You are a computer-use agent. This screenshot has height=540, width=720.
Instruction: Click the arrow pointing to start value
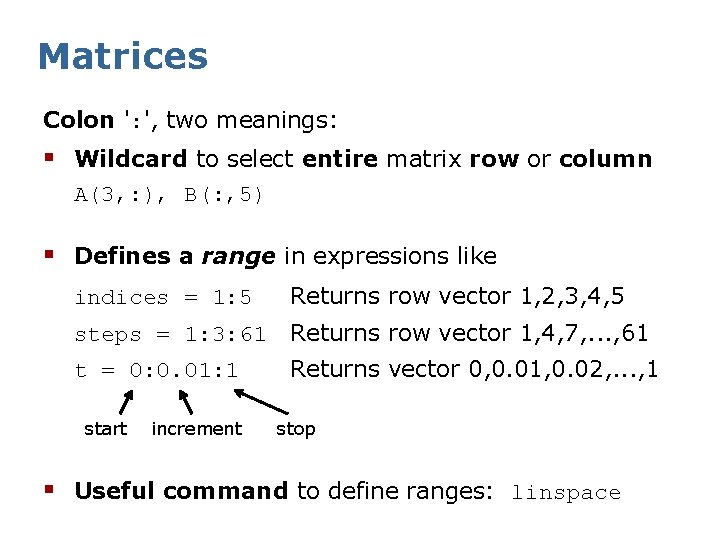(x=126, y=402)
